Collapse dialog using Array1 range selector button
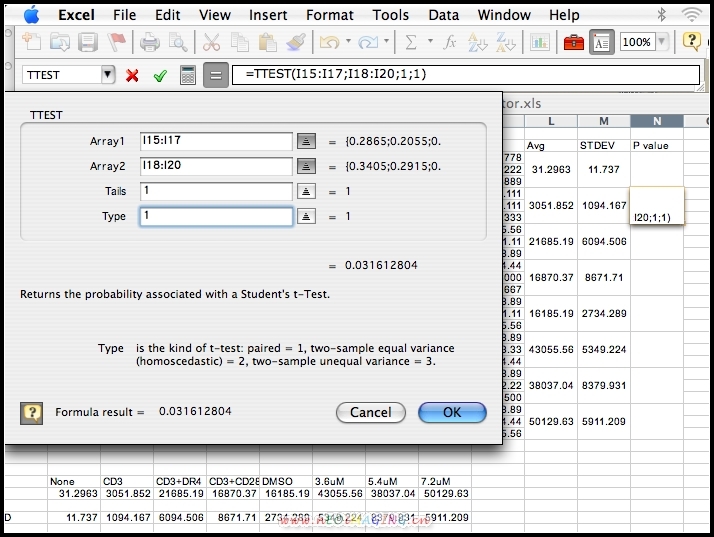The width and height of the screenshot is (714, 537). pos(307,142)
